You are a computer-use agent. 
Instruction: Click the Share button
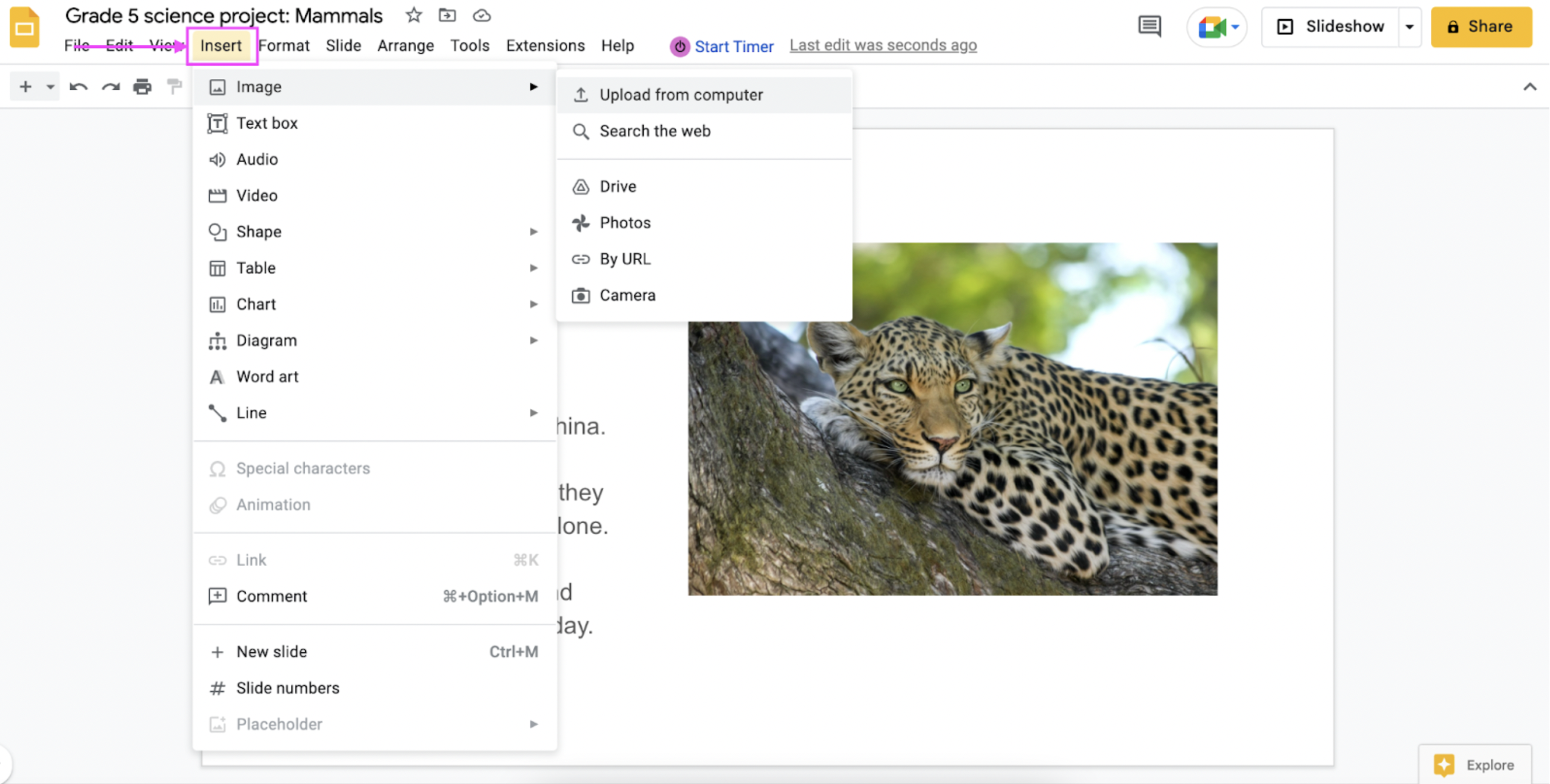(x=1481, y=27)
